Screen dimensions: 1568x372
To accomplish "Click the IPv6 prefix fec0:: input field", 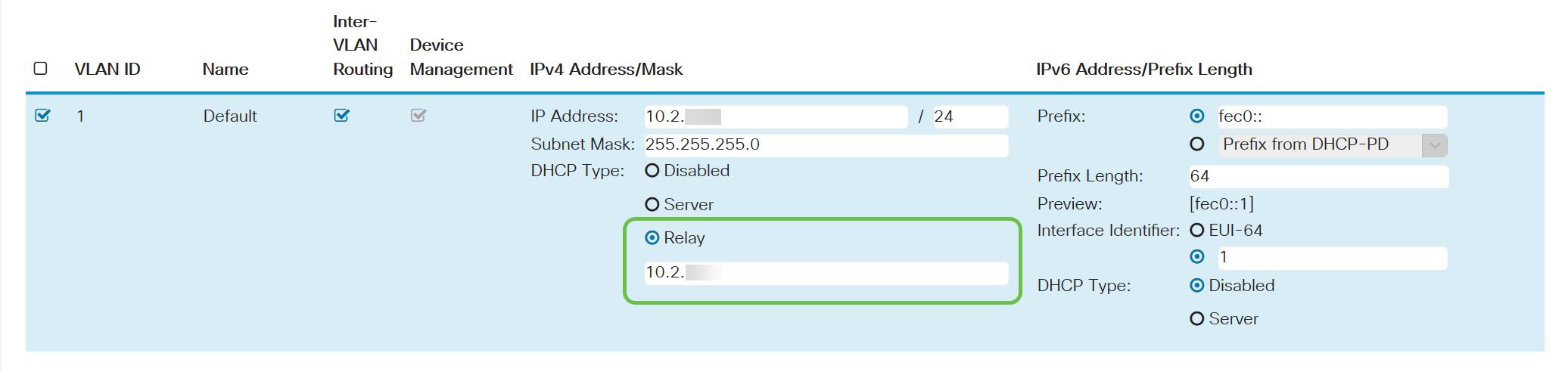I will pyautogui.click(x=1330, y=116).
